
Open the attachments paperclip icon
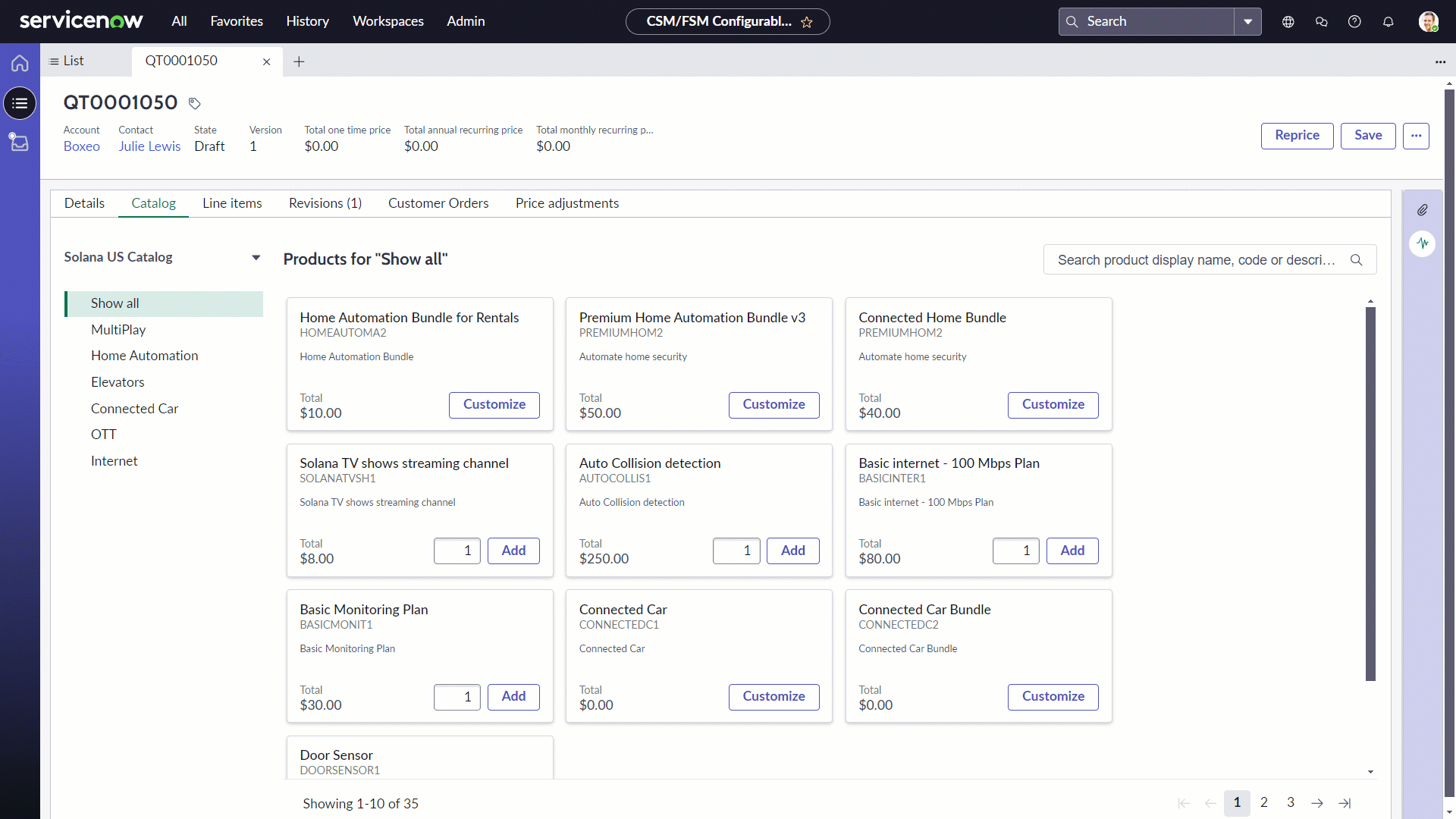(1423, 210)
